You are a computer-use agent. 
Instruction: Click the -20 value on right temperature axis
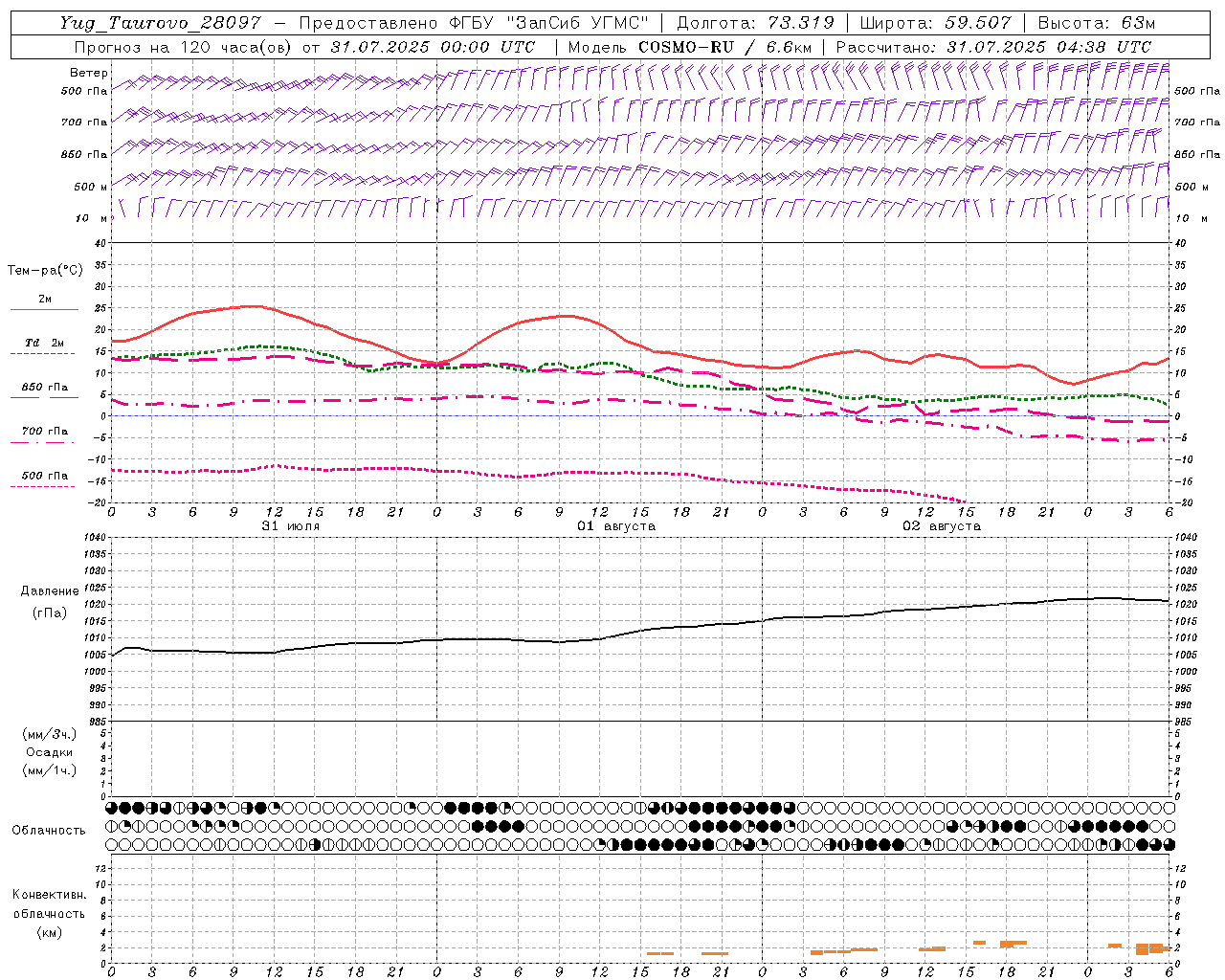tap(1183, 501)
